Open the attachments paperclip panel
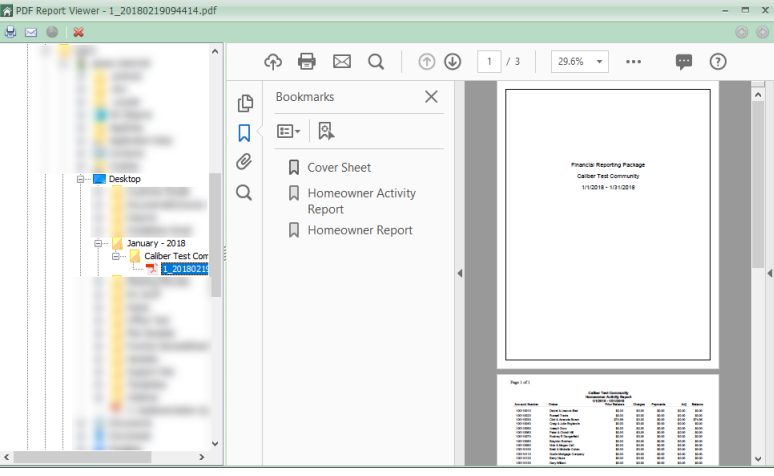This screenshot has height=476, width=774. click(244, 162)
